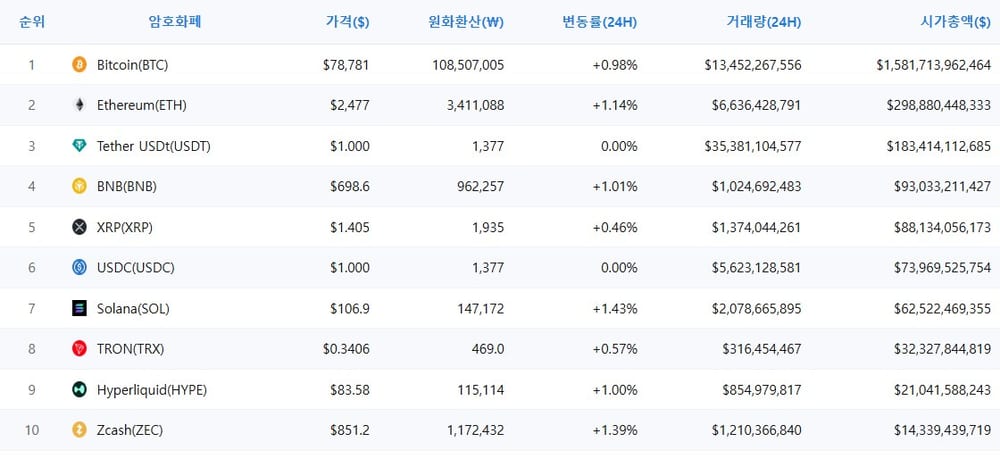This screenshot has height=459, width=1000.
Task: Select Ethereum change +1.14%
Action: click(615, 106)
